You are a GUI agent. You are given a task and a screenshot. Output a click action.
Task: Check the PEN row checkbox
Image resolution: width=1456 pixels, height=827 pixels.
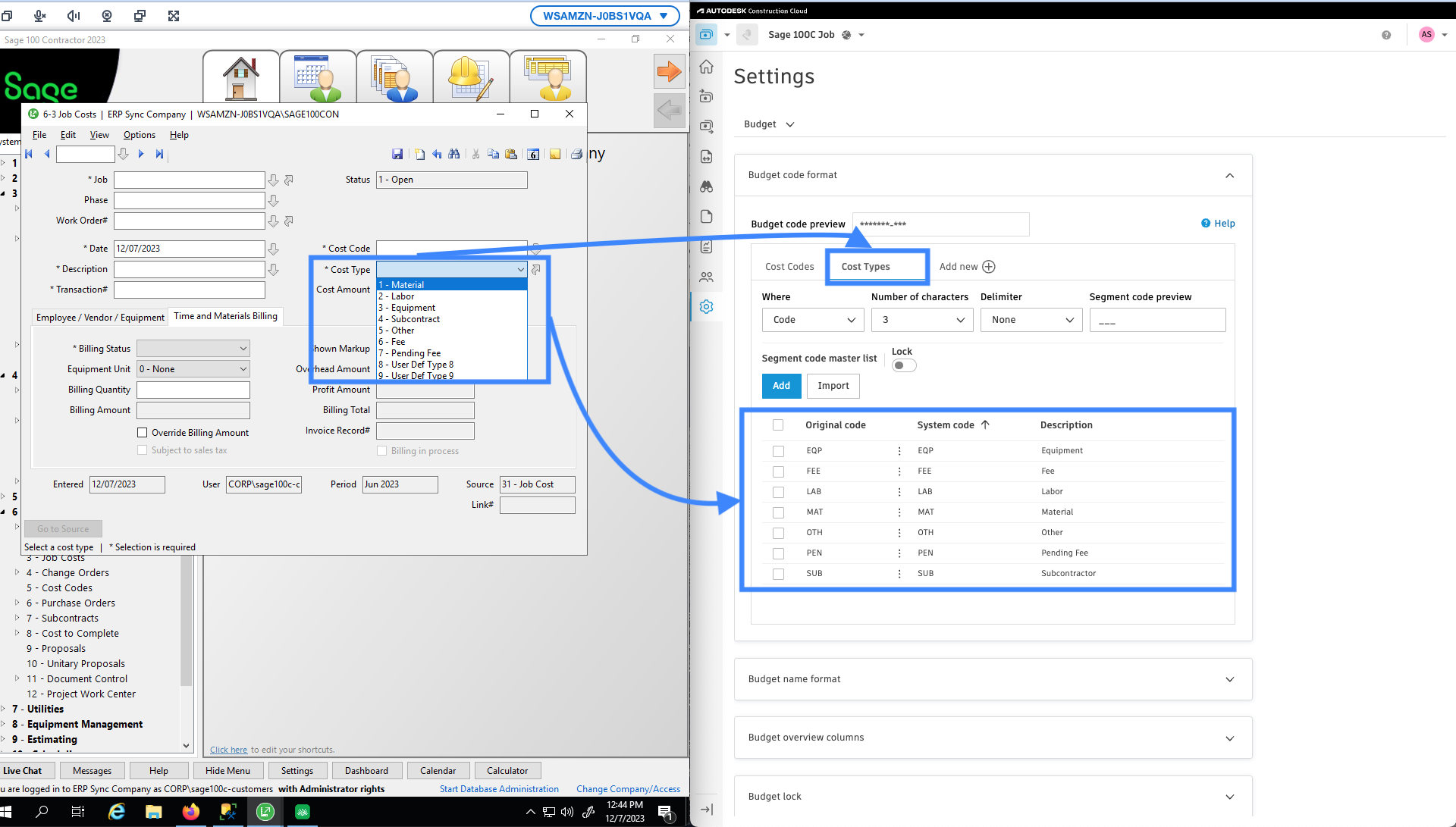coord(778,553)
